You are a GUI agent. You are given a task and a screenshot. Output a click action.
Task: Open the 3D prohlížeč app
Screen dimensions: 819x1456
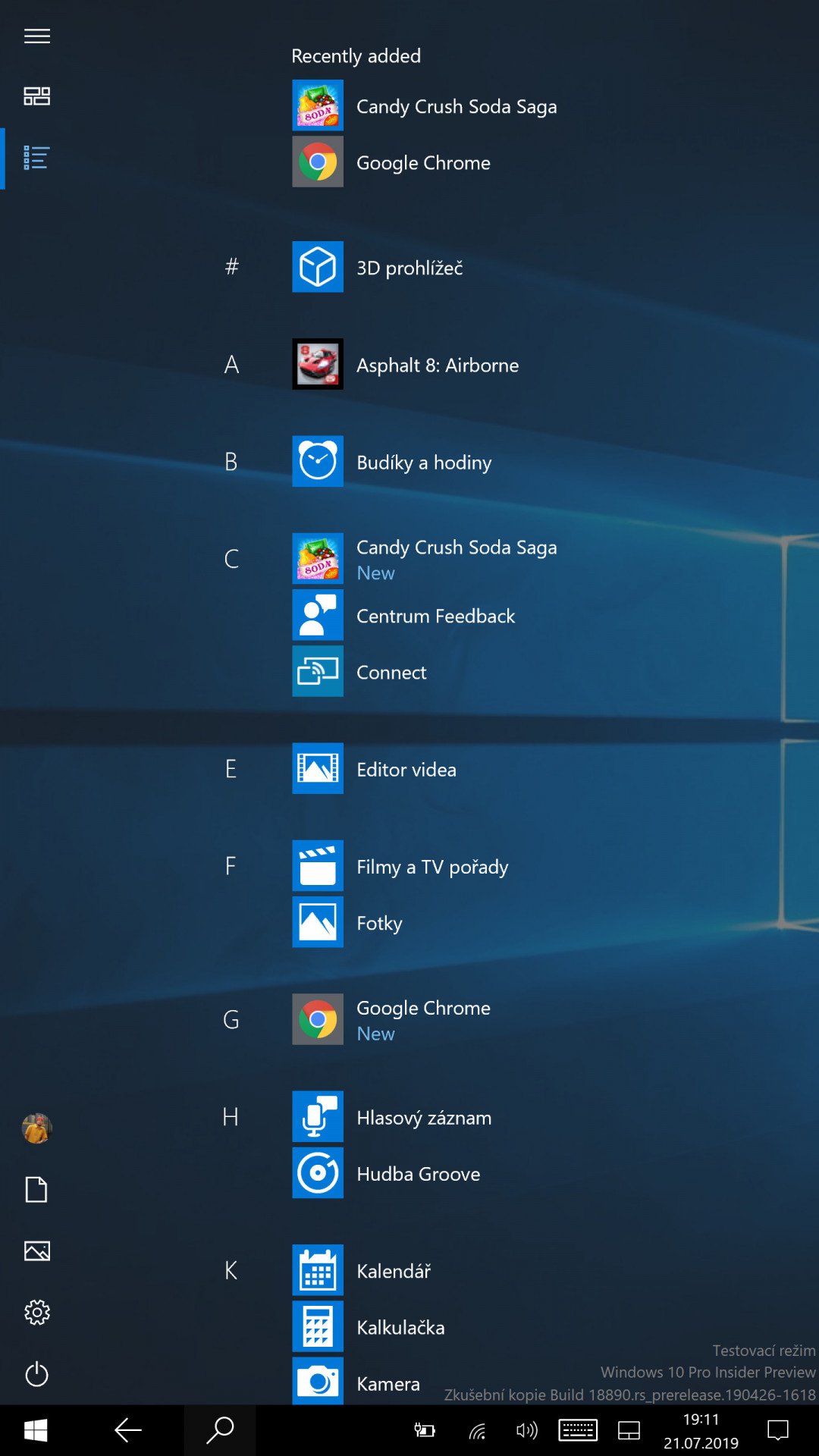click(378, 267)
